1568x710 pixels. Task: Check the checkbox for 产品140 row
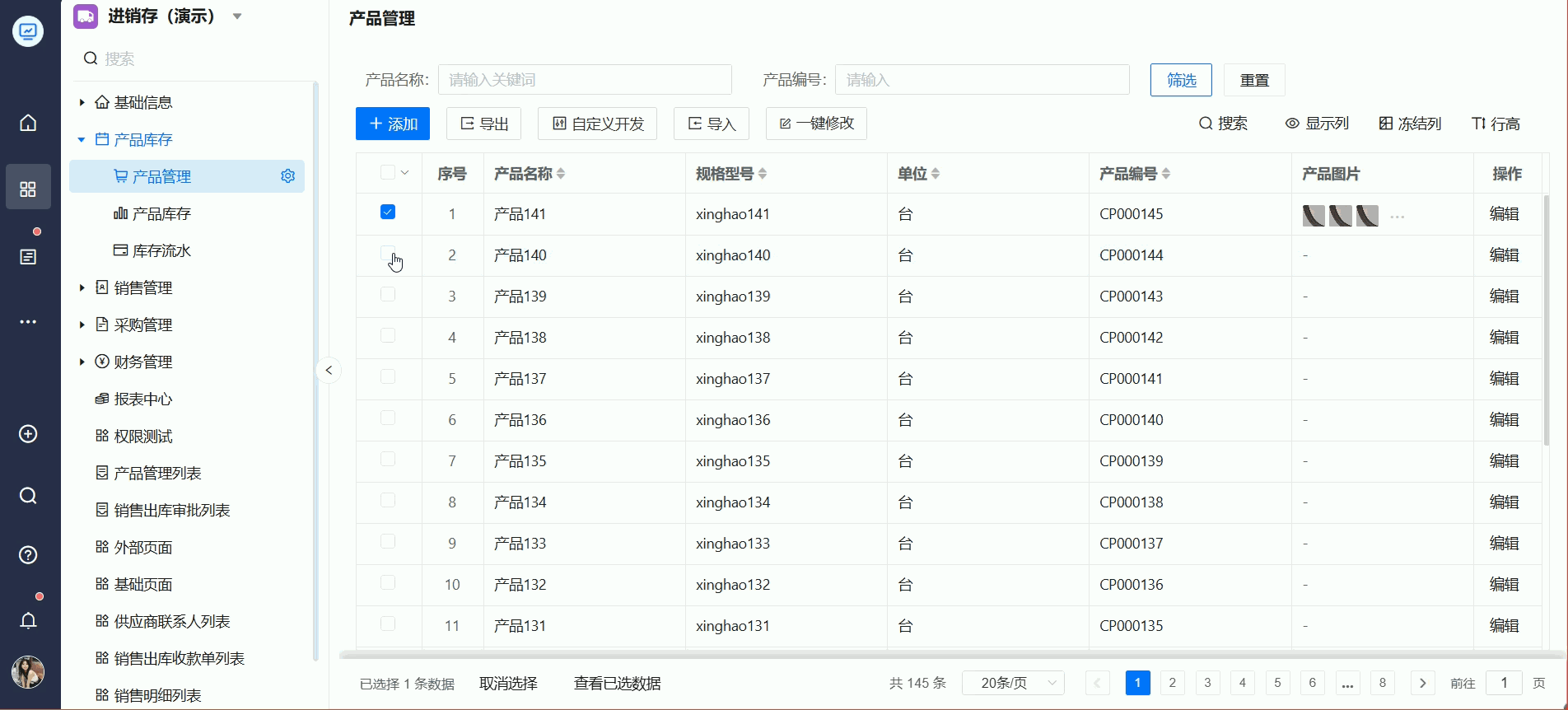point(388,253)
